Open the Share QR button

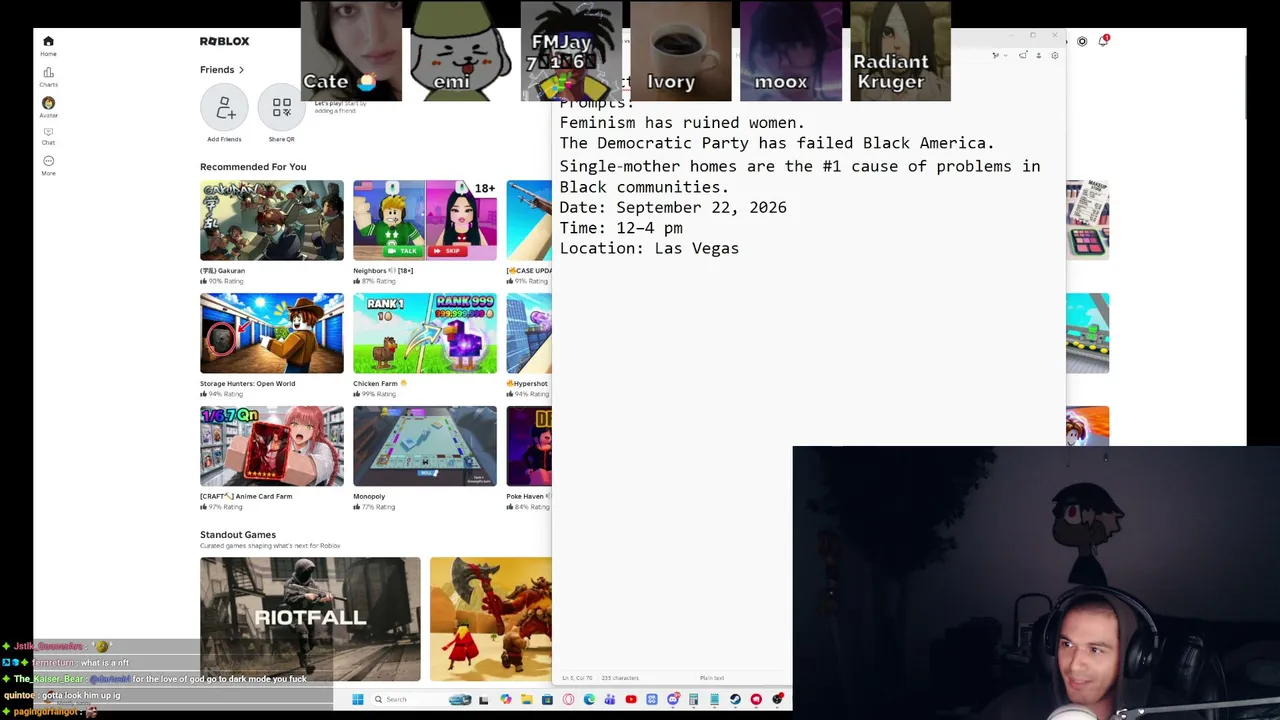tap(281, 108)
